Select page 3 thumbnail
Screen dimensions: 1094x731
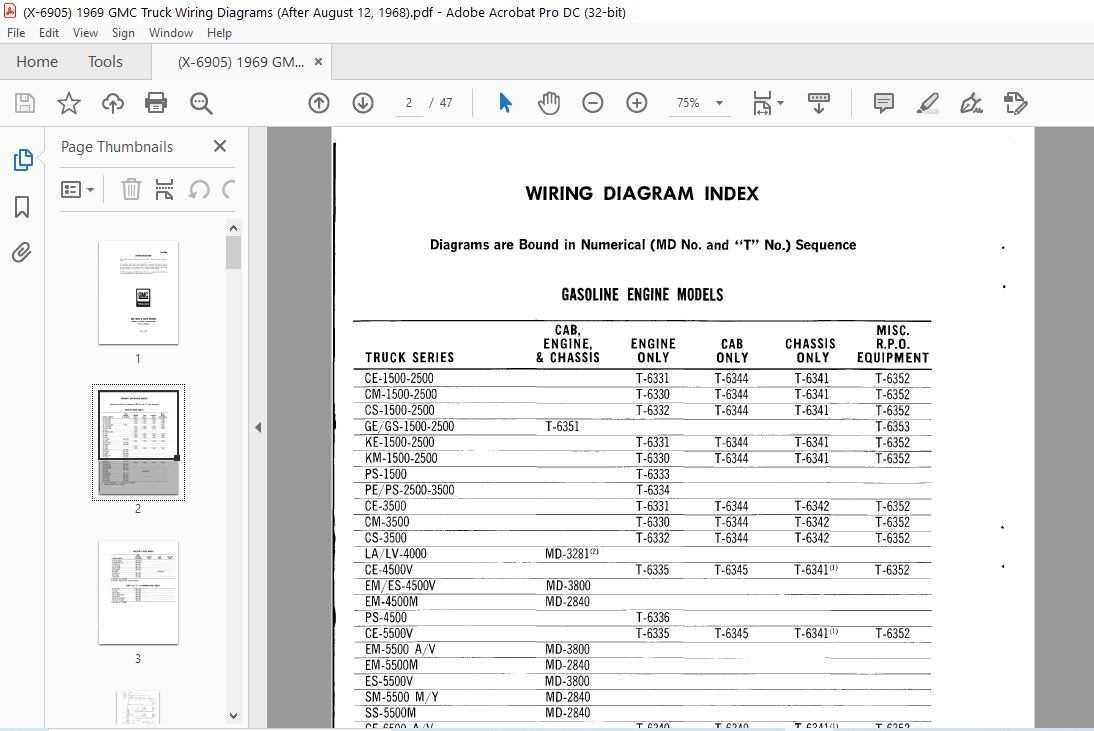(x=138, y=592)
